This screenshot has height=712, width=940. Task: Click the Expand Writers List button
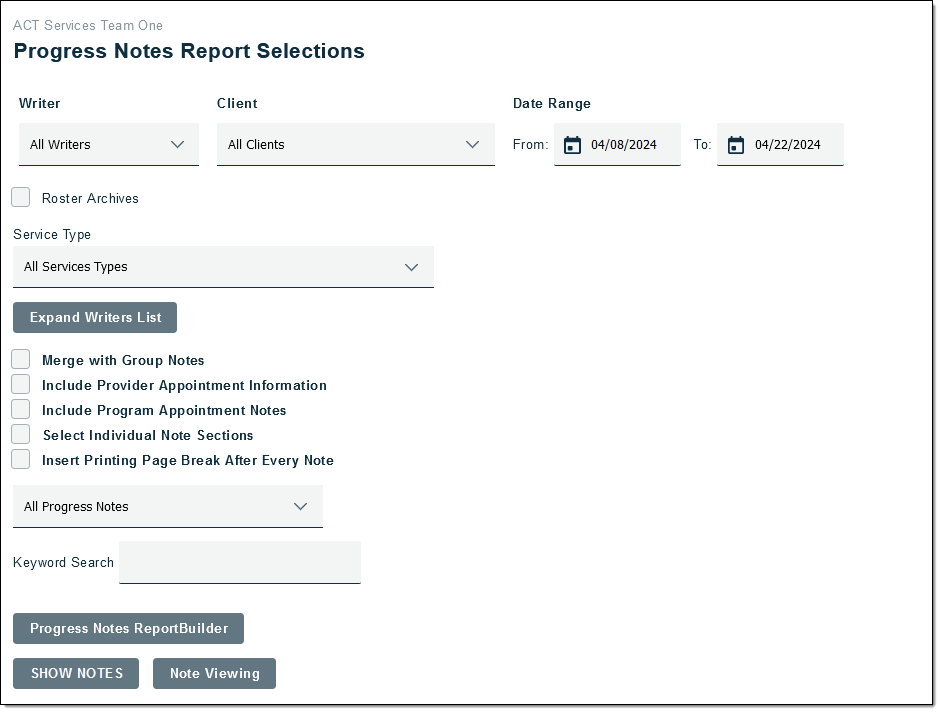coord(95,318)
